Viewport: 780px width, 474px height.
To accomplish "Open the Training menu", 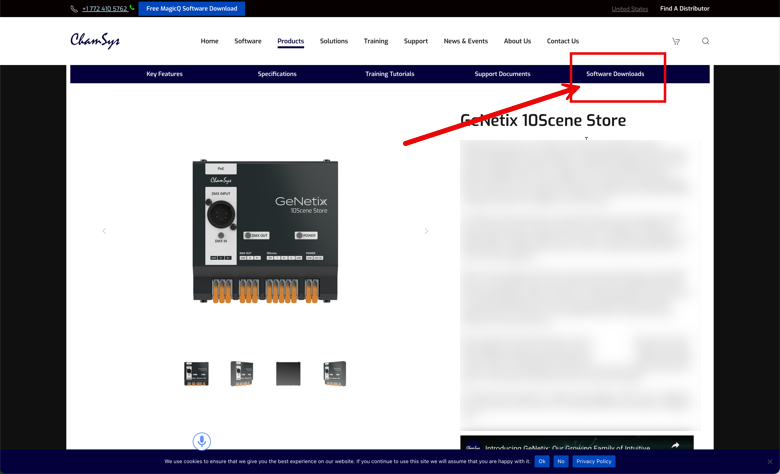I will click(376, 41).
